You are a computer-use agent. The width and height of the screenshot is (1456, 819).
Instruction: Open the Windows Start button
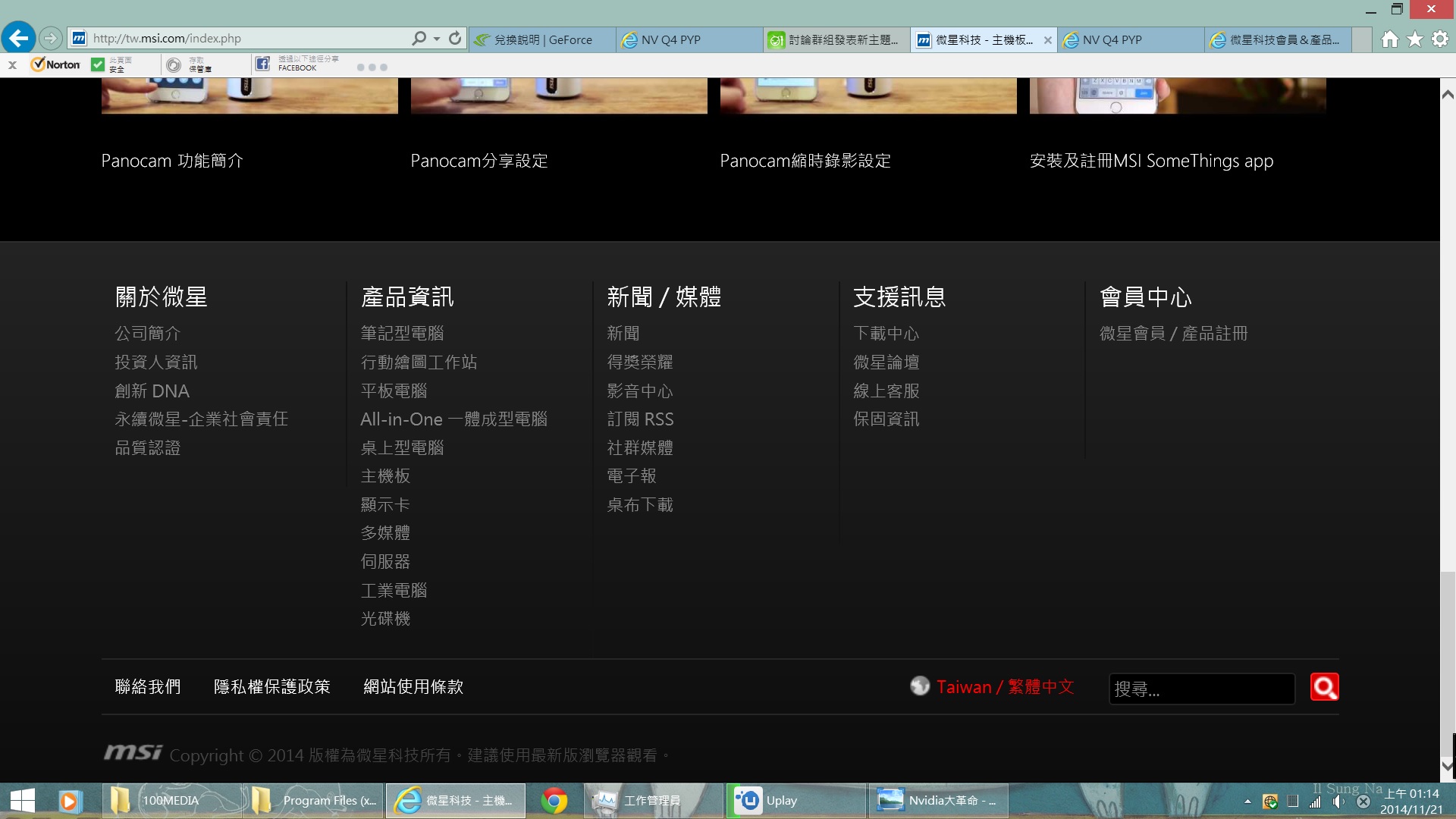23,801
